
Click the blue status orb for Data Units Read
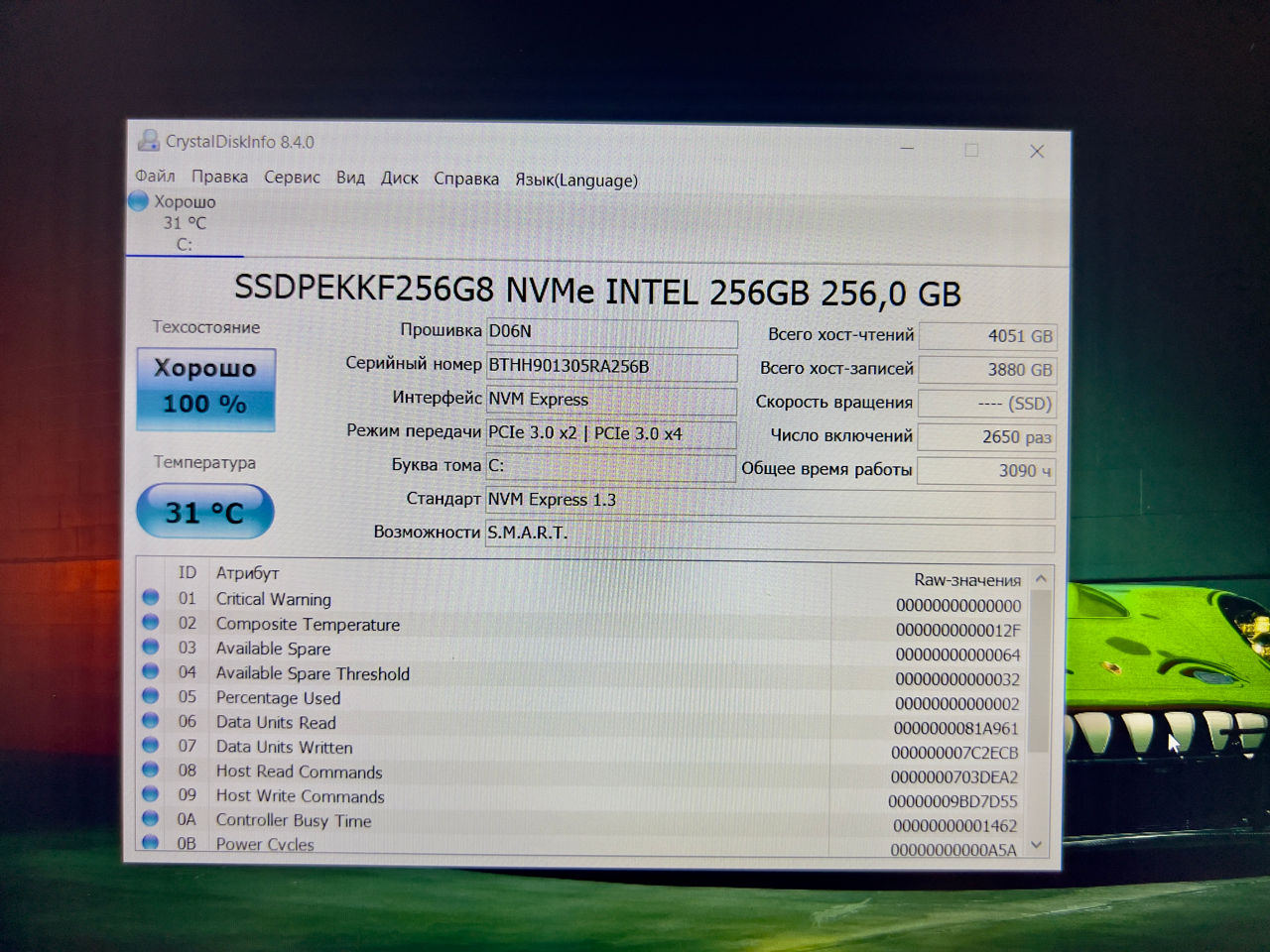coord(151,720)
